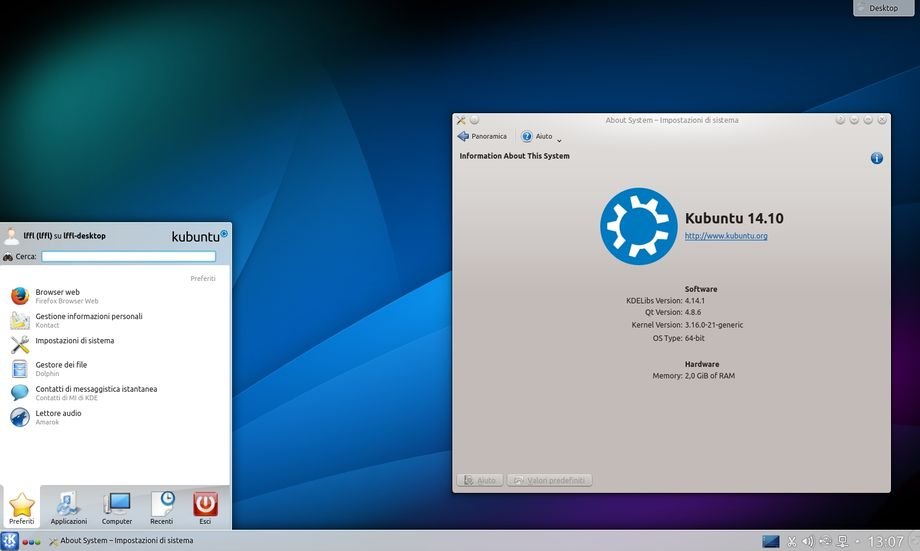
Task: Click into the Cerca search field
Action: click(128, 257)
